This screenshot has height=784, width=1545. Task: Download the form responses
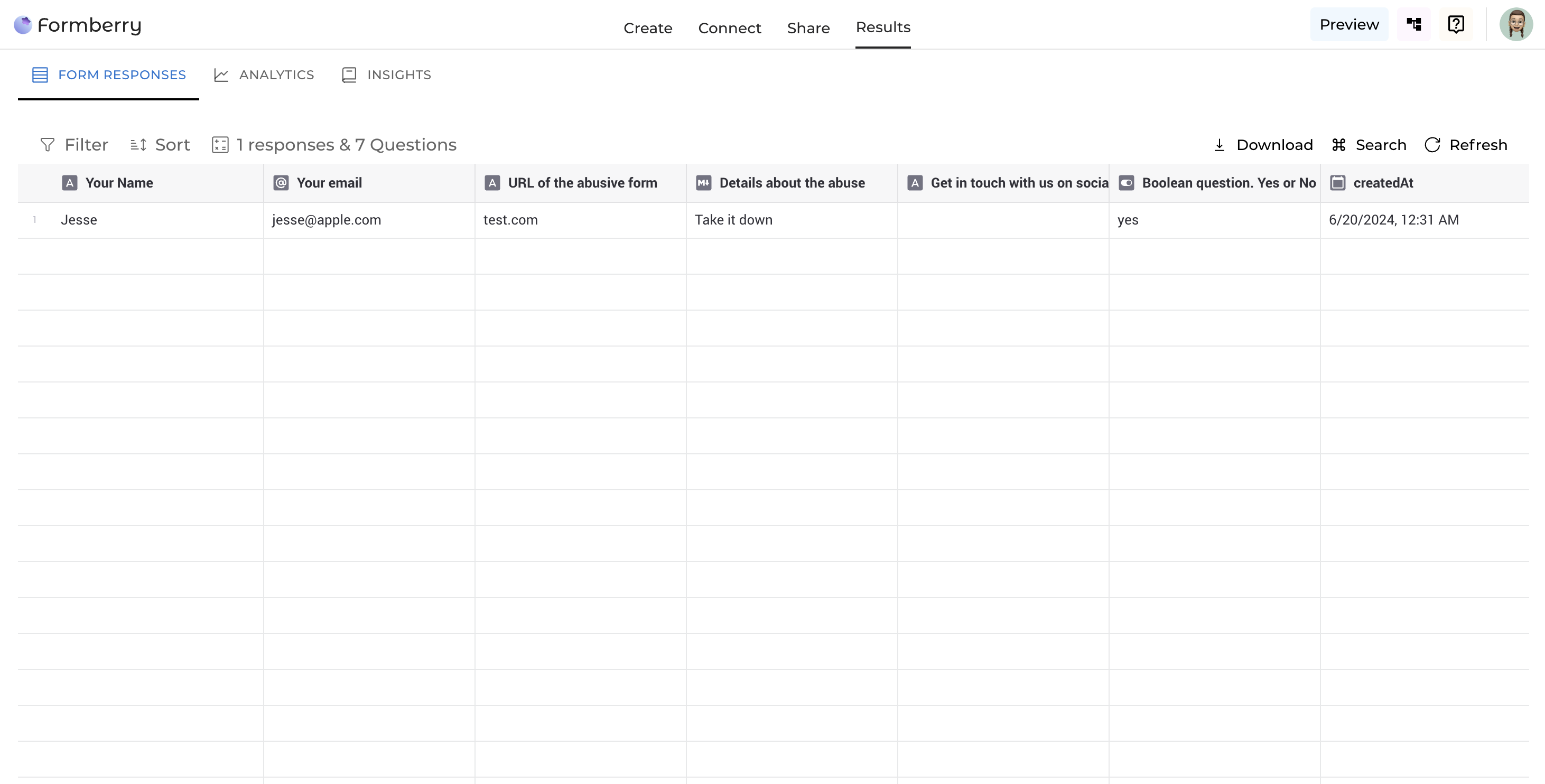click(x=1262, y=145)
